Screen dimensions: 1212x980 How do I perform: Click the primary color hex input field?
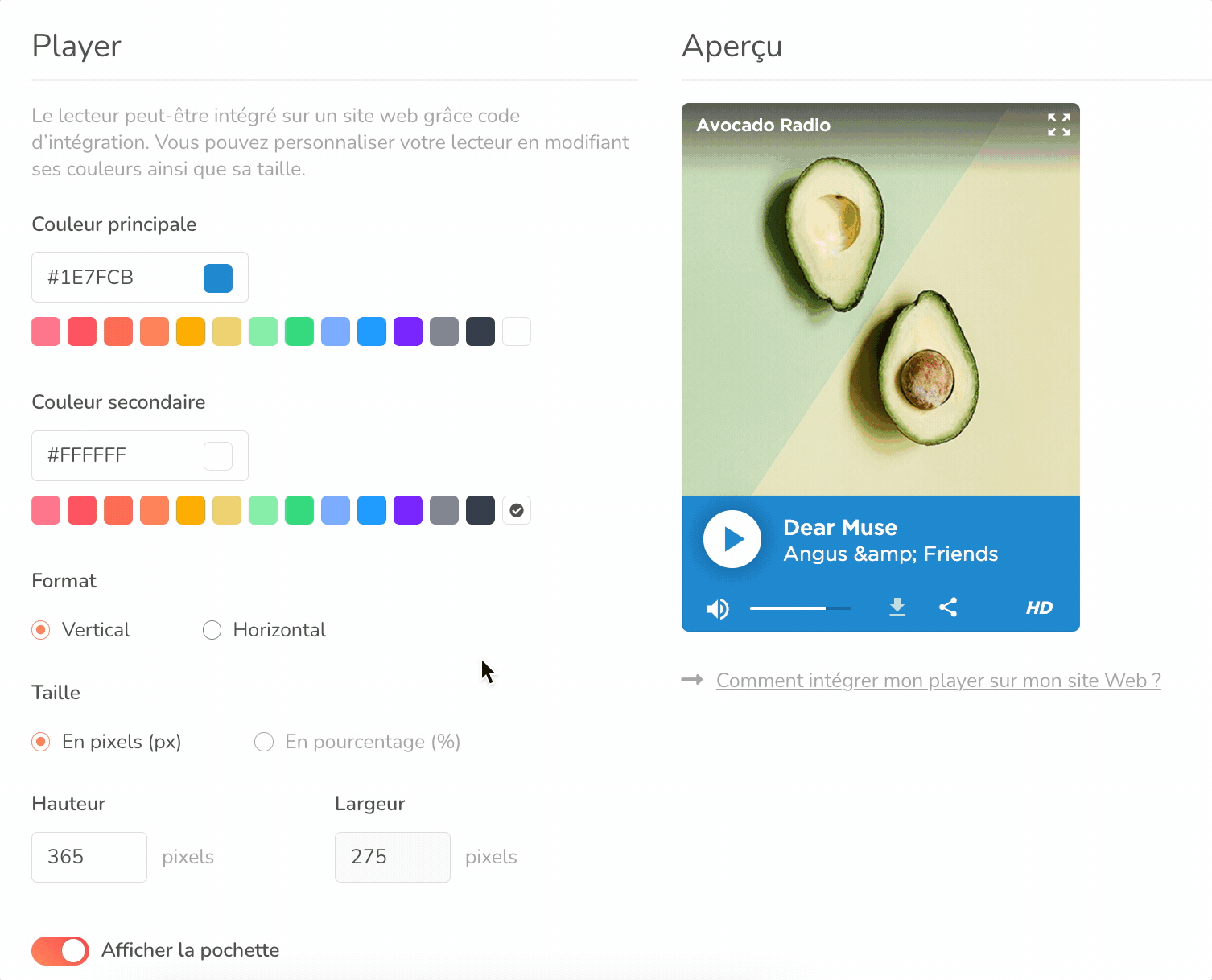(117, 278)
